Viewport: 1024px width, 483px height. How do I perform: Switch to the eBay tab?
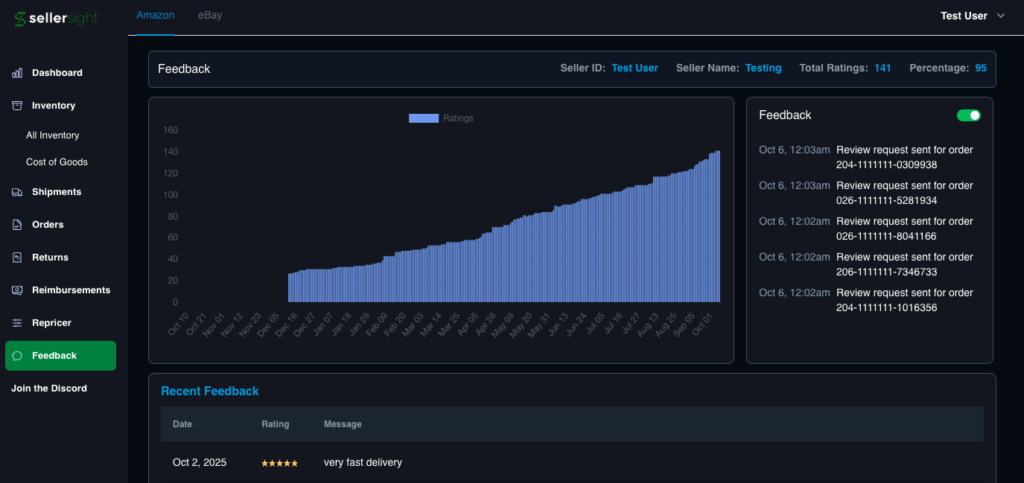tap(211, 16)
